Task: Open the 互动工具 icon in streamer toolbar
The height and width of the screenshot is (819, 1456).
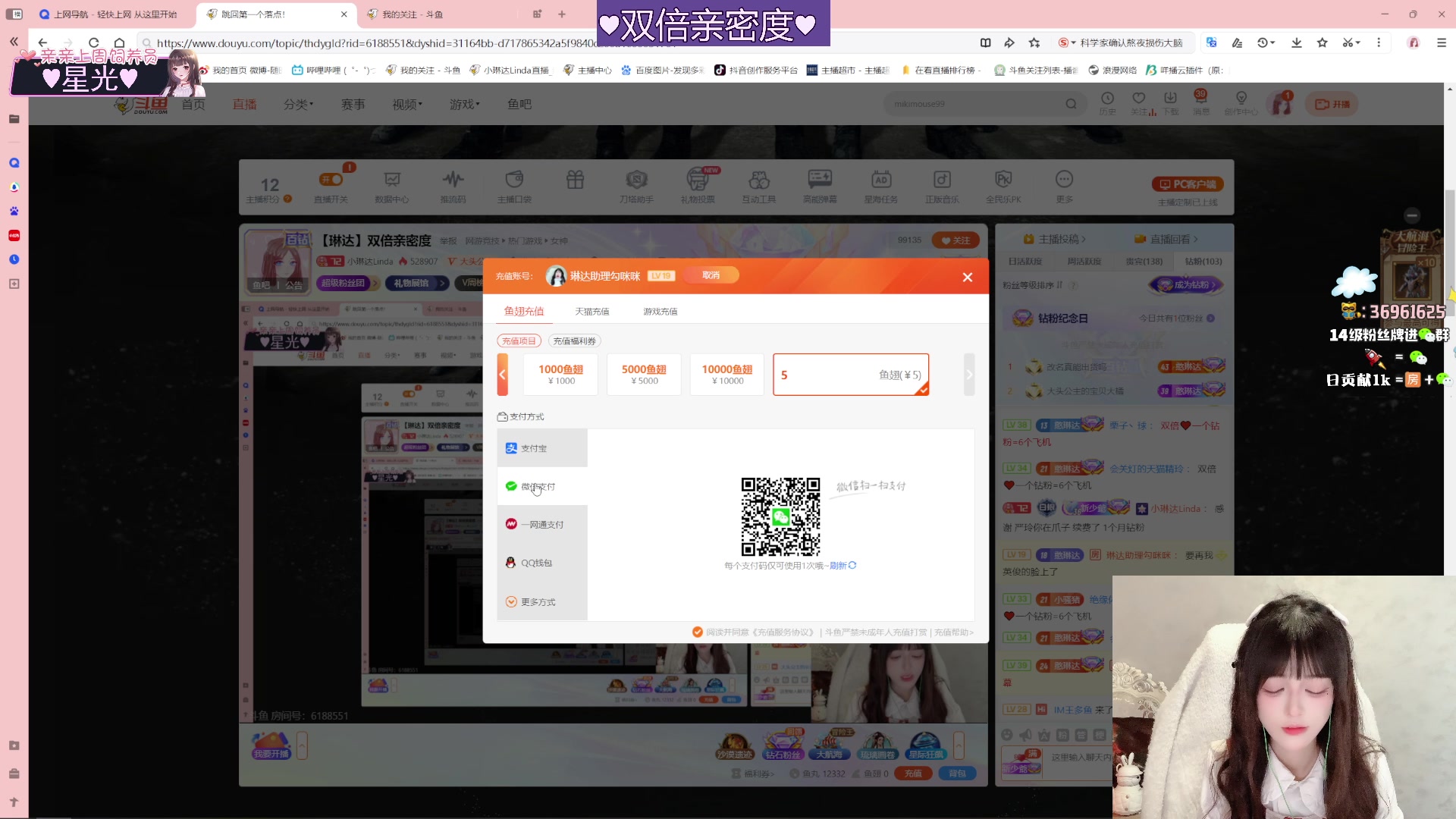Action: pos(758,187)
